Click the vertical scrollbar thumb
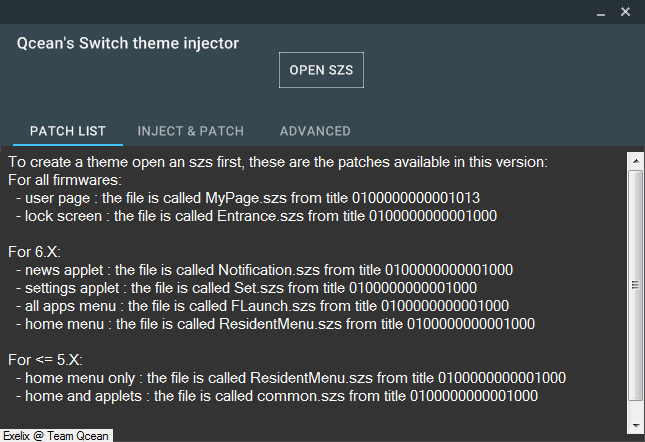 pos(634,285)
